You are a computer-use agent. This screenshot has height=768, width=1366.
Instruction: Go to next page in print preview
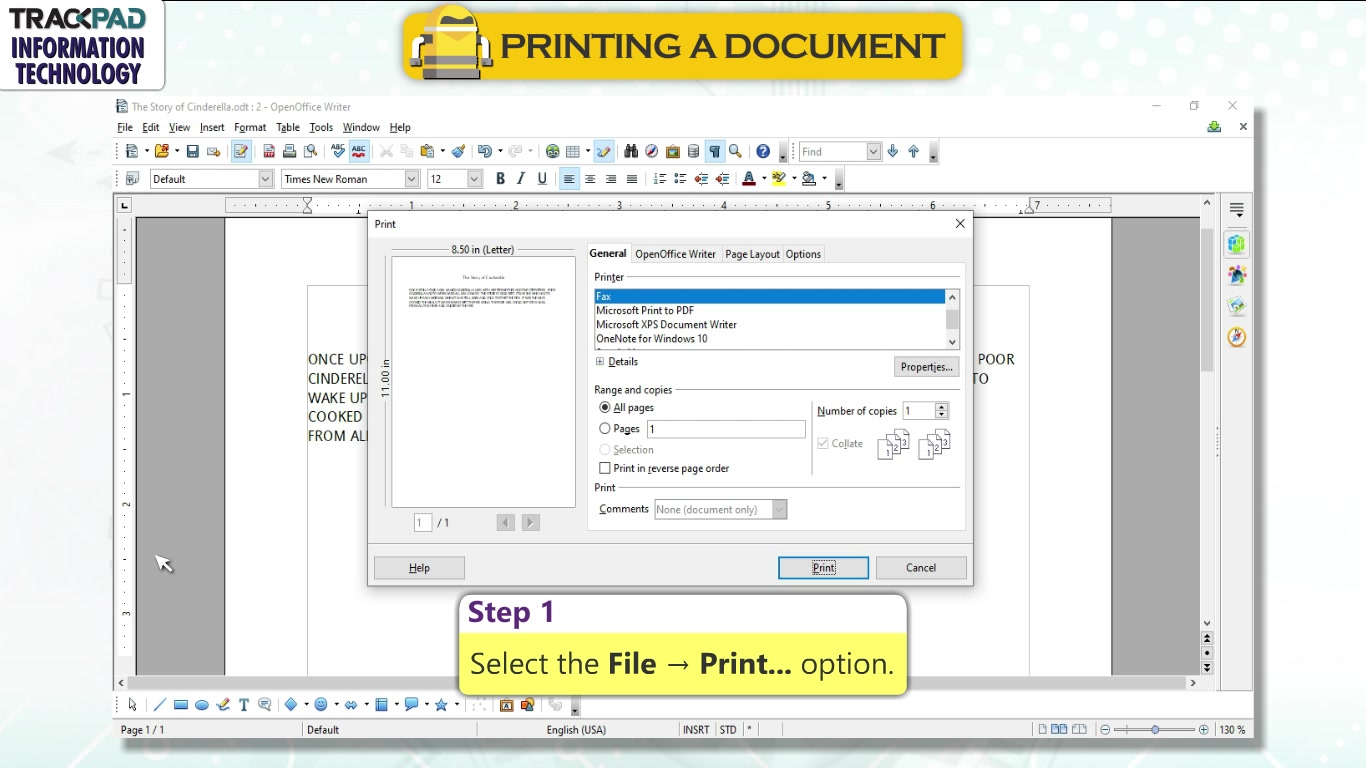pos(531,522)
